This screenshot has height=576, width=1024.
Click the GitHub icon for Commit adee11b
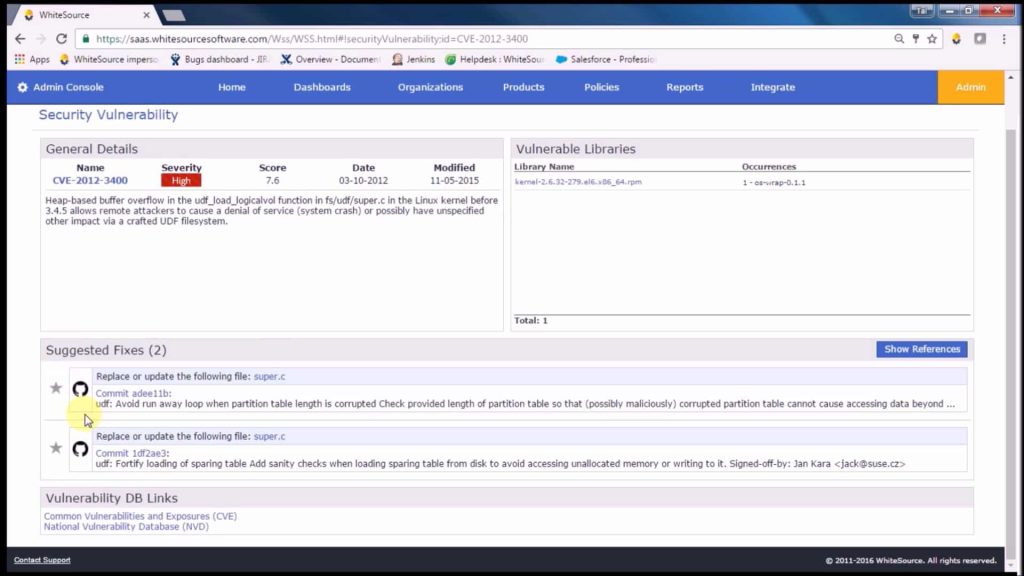click(x=80, y=389)
